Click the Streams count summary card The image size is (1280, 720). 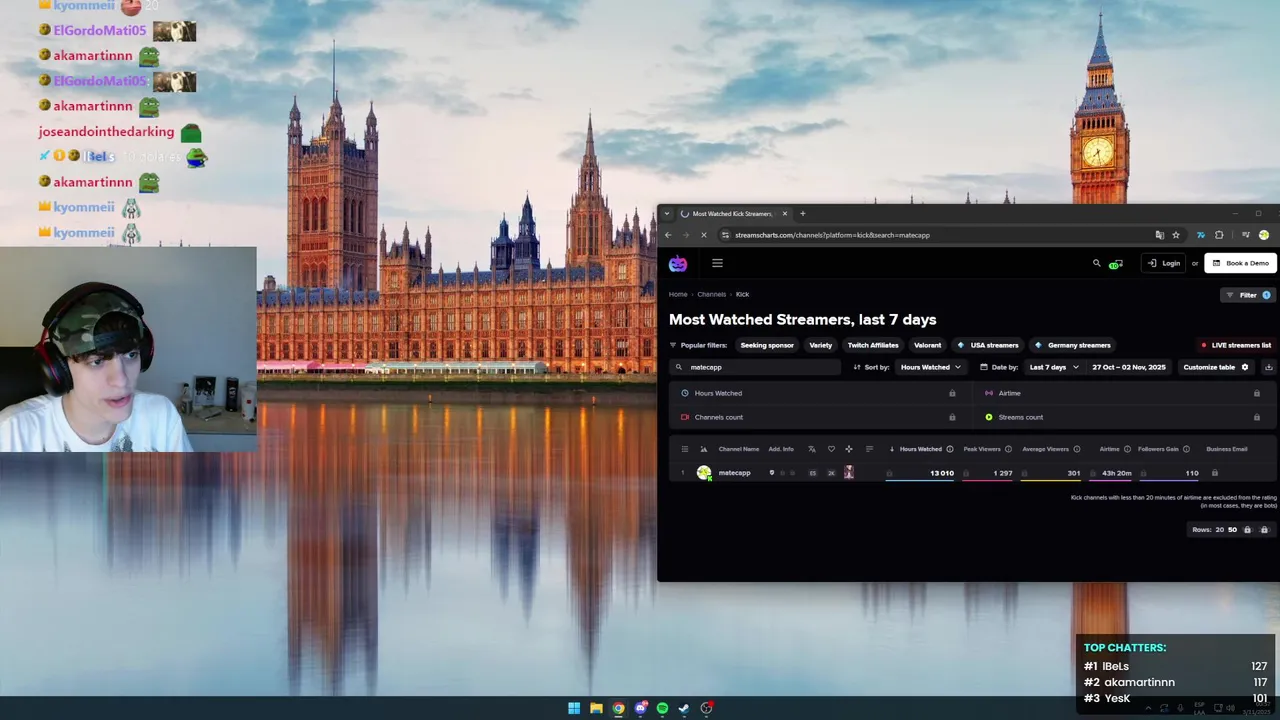click(x=1123, y=417)
